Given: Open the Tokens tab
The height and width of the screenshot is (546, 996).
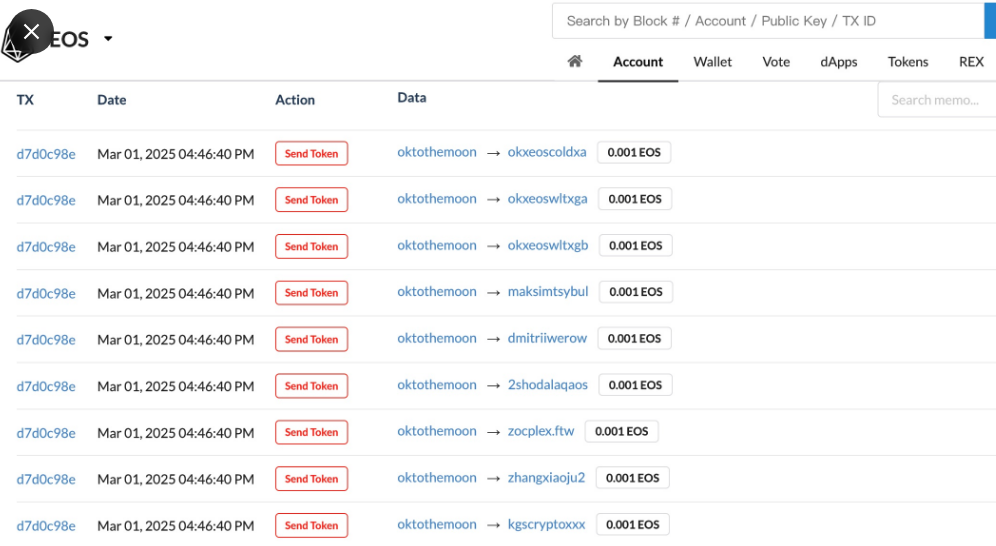Looking at the screenshot, I should click(x=908, y=62).
